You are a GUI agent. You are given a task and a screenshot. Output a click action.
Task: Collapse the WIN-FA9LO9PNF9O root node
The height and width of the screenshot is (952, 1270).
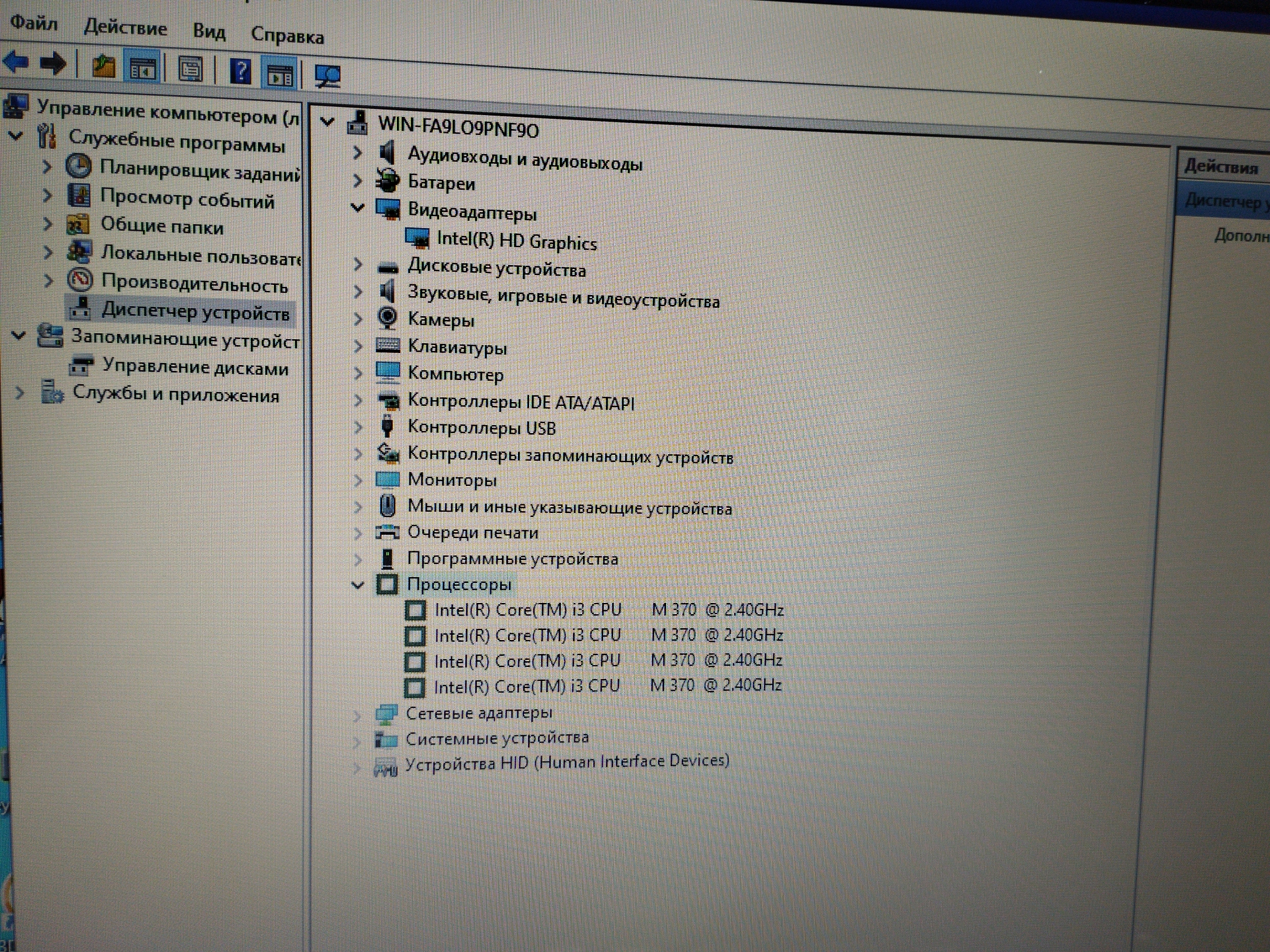[327, 121]
